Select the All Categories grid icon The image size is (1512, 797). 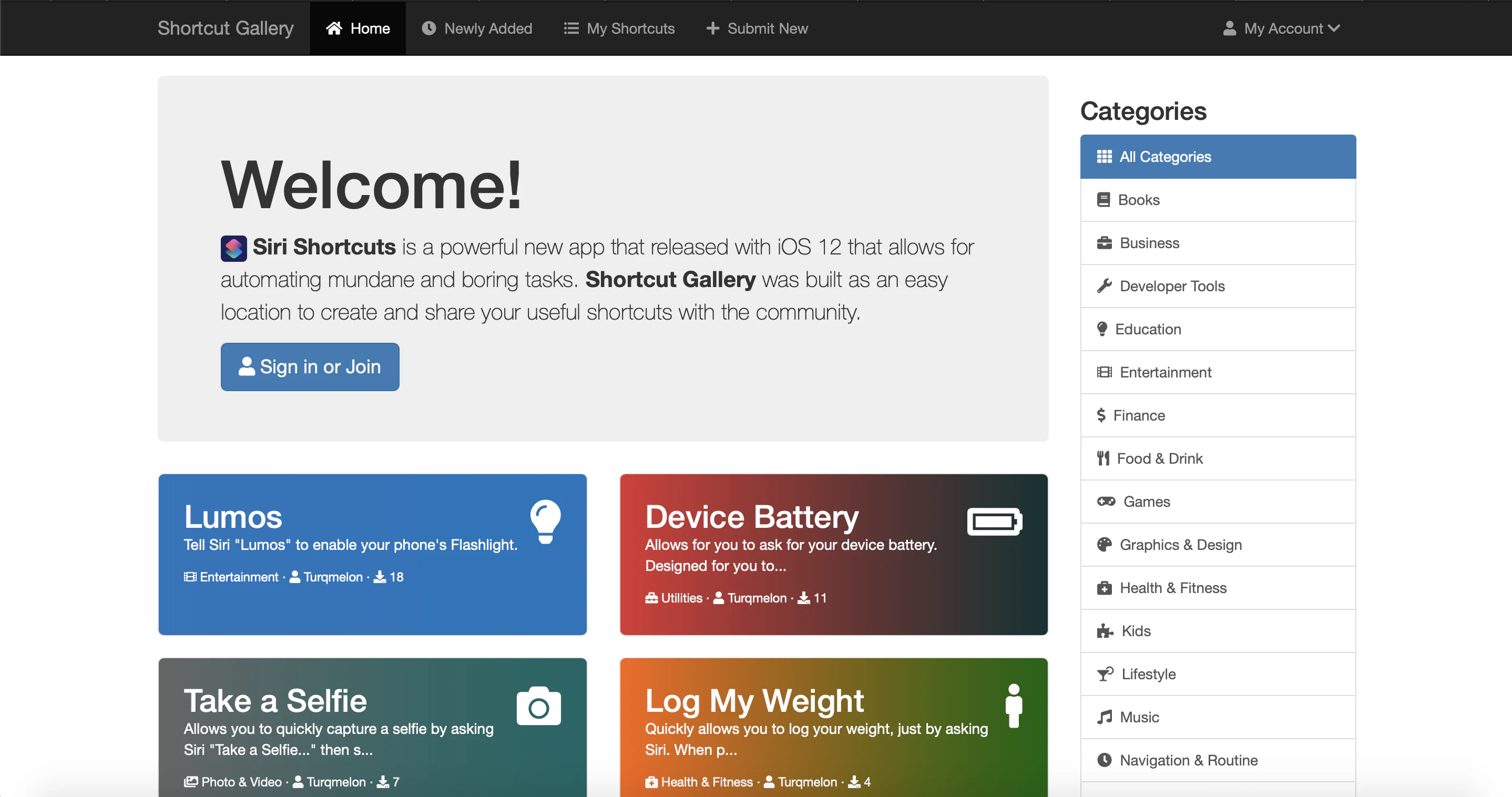[x=1104, y=156]
